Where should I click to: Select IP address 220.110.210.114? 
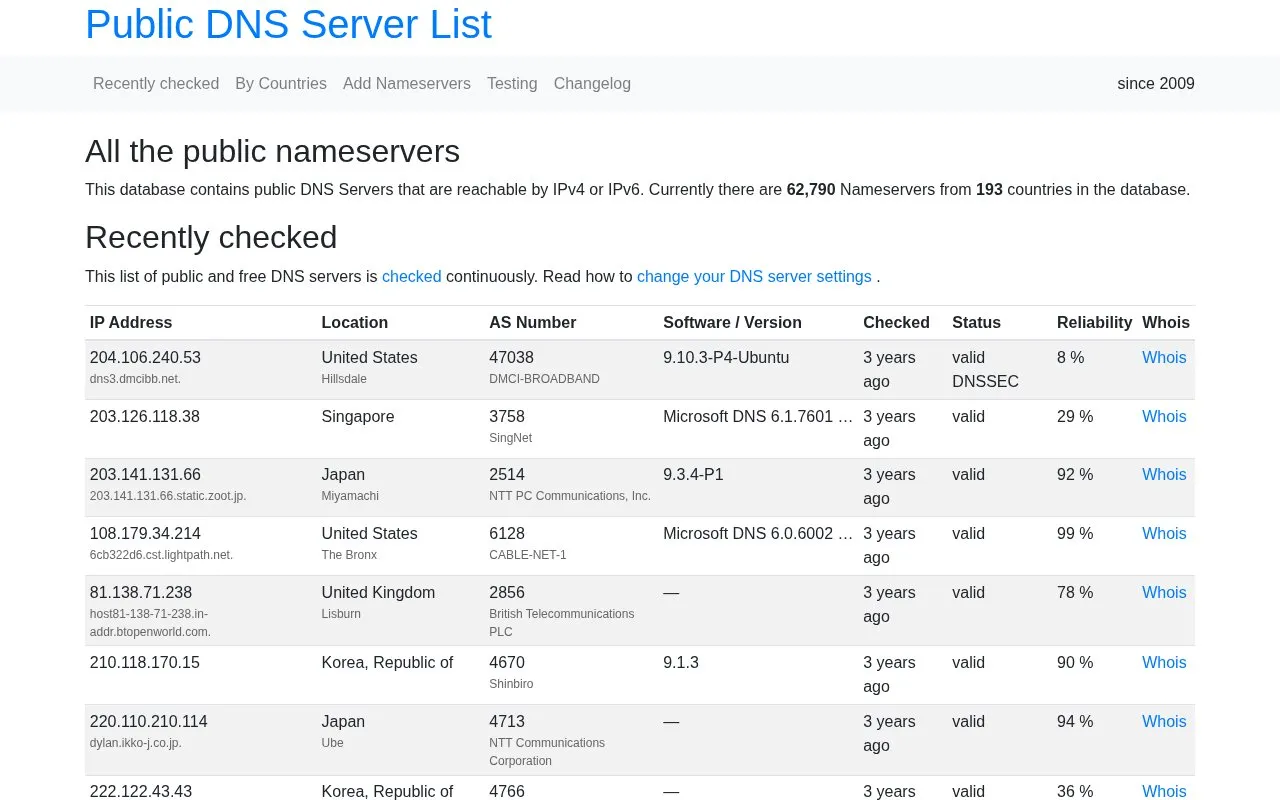coord(149,722)
